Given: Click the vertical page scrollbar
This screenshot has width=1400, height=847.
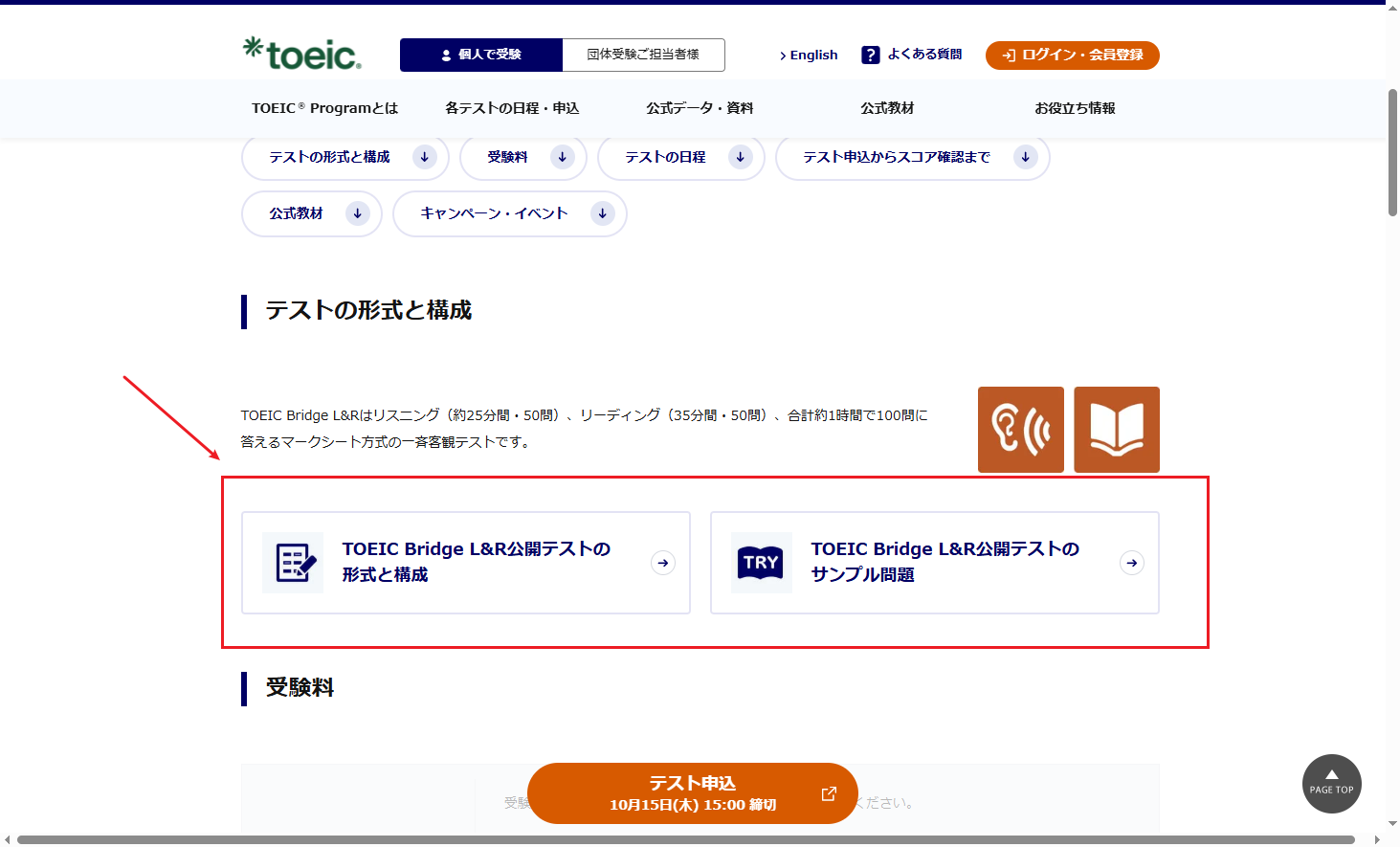Looking at the screenshot, I should click(x=1392, y=153).
